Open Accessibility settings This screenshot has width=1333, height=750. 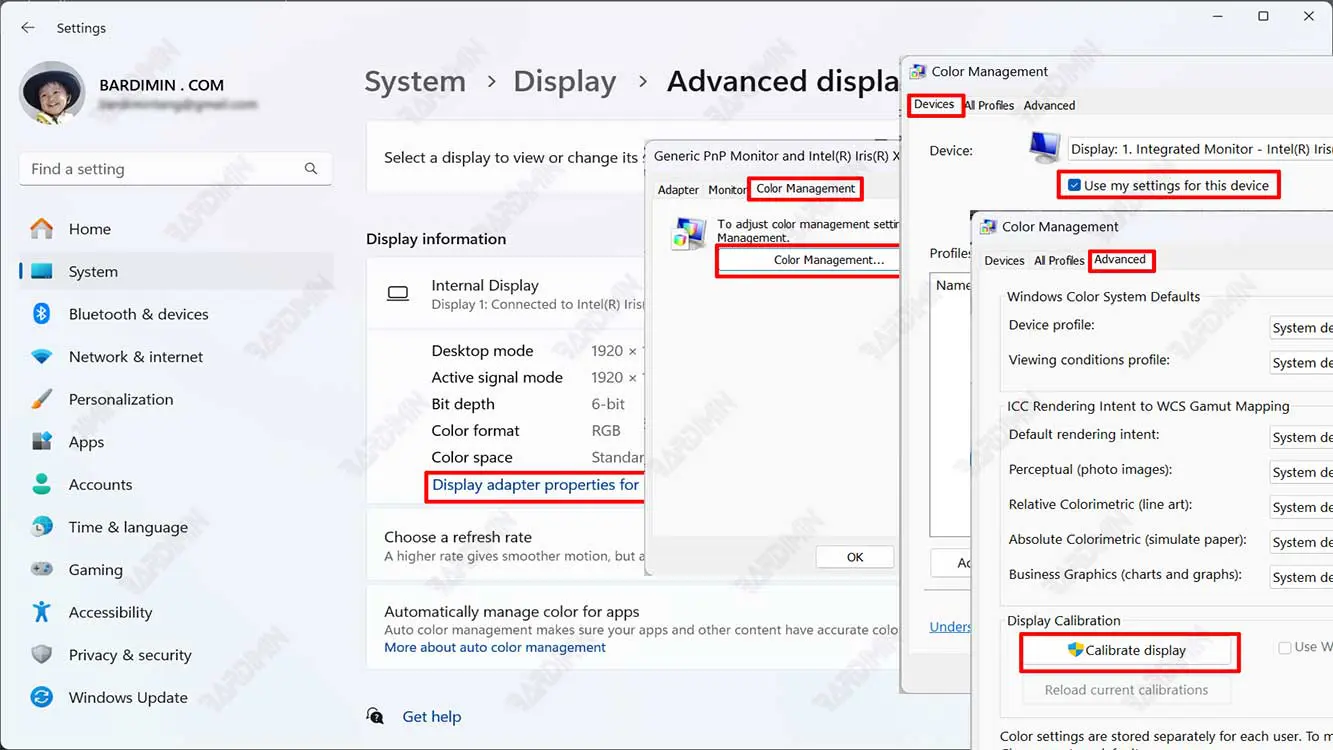coord(175,612)
